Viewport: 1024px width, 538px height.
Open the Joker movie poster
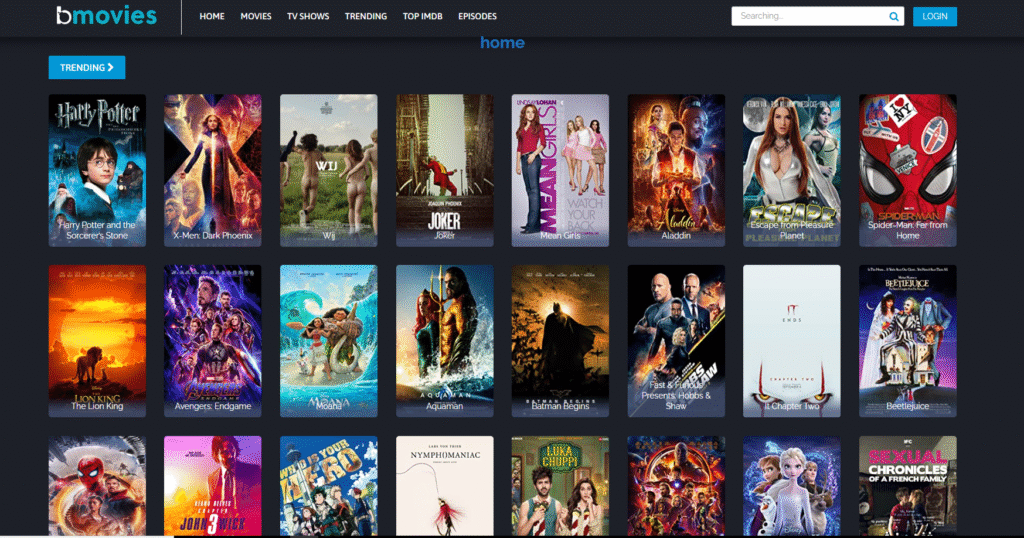pos(445,170)
